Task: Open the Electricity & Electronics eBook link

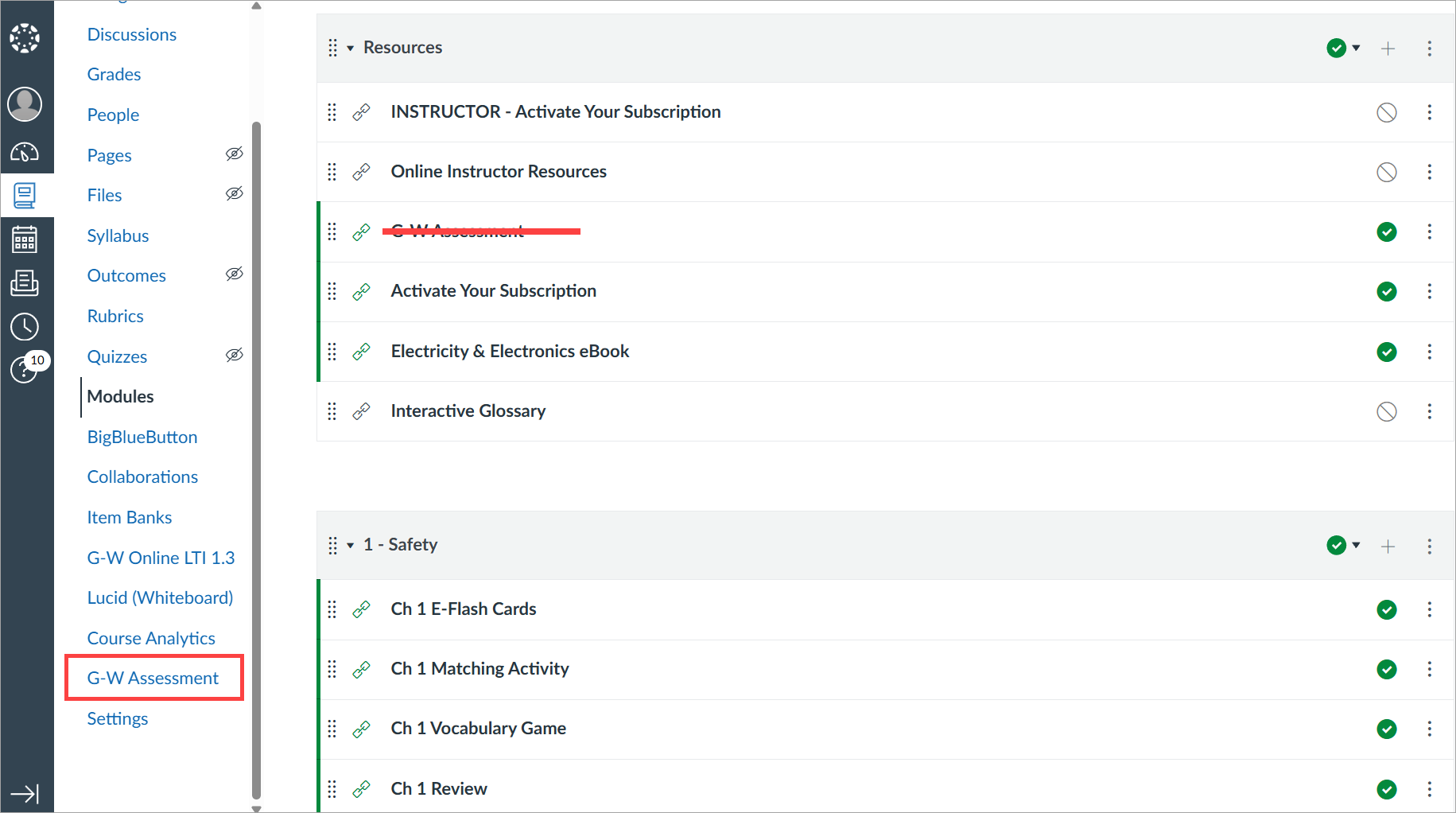Action: point(510,351)
